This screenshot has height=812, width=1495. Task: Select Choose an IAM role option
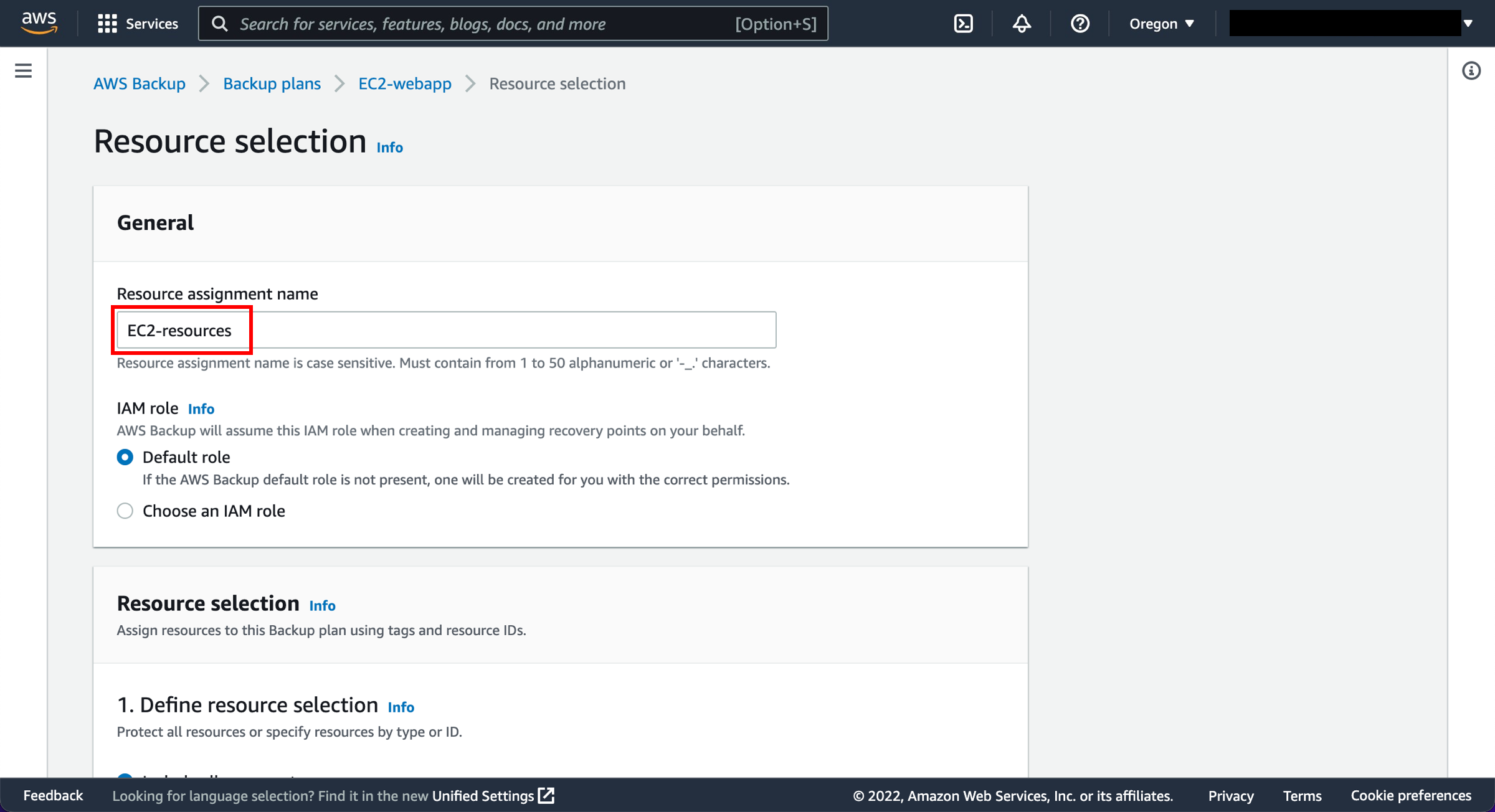click(125, 511)
